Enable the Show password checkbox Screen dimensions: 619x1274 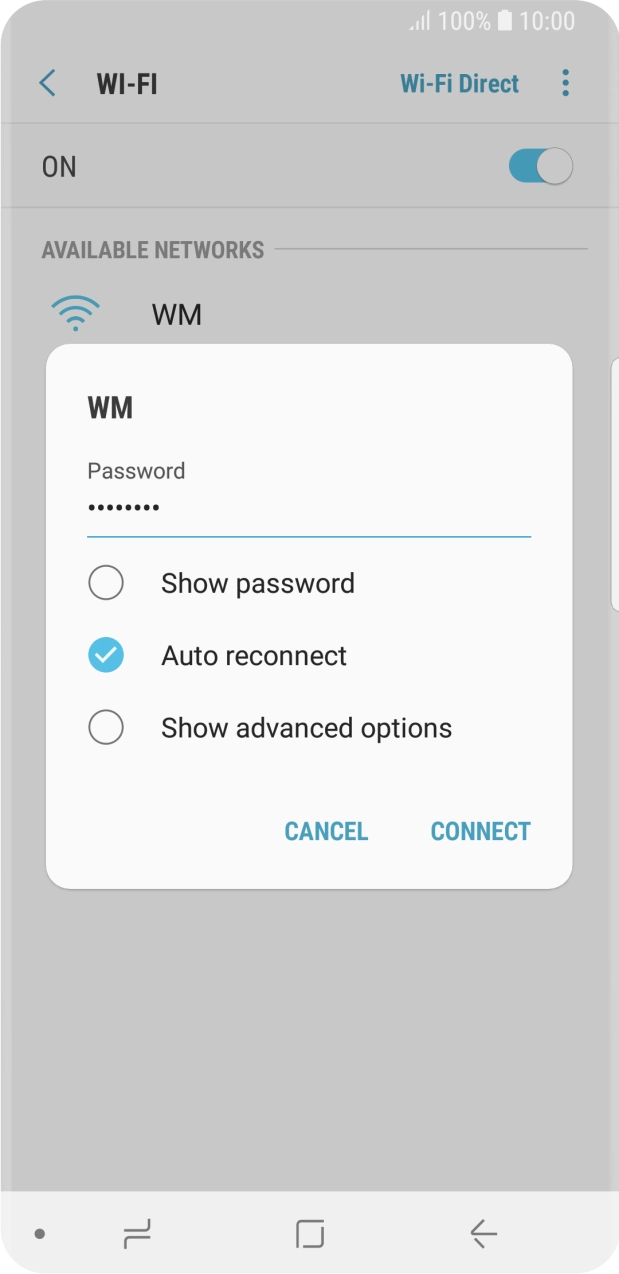106,582
